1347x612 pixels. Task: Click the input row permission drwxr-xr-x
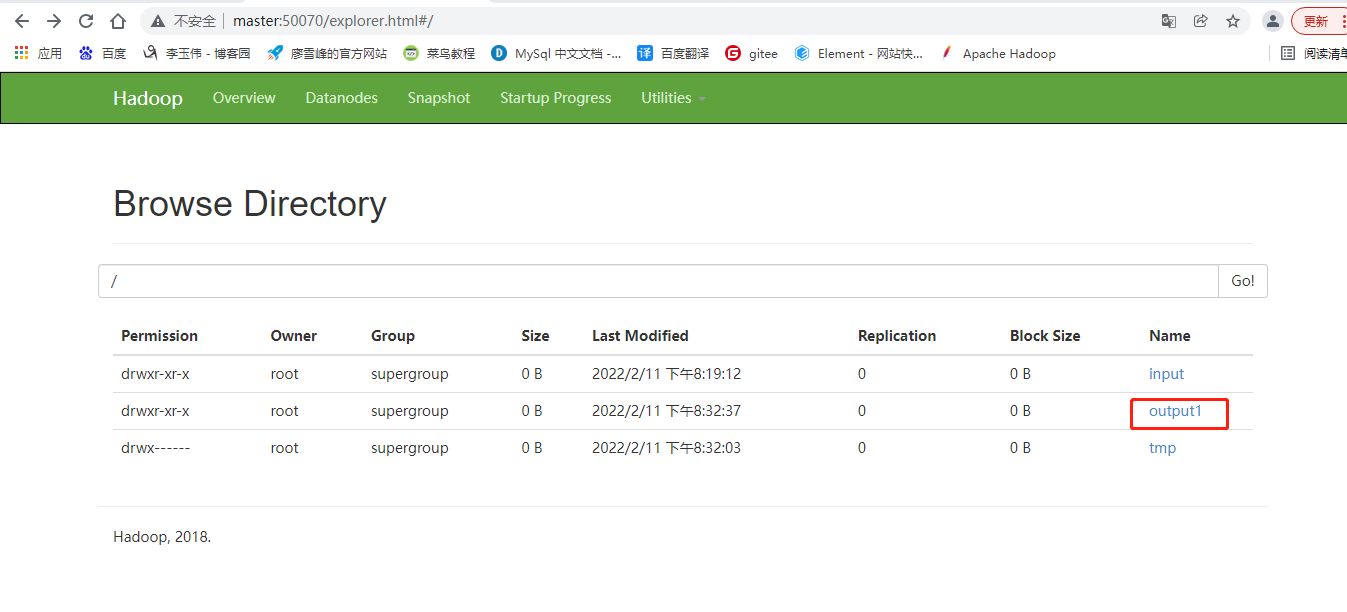[x=155, y=374]
